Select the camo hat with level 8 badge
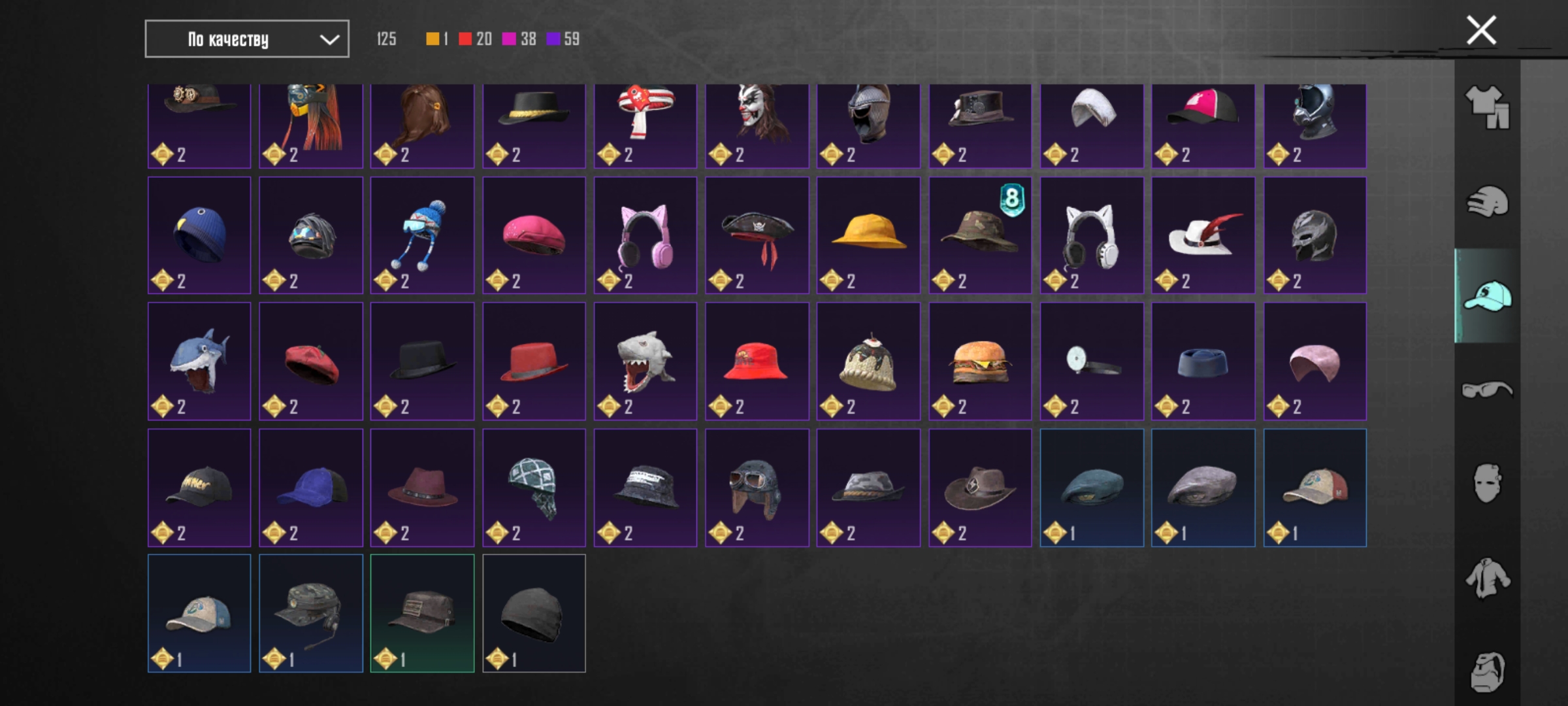Image resolution: width=1568 pixels, height=706 pixels. [980, 235]
